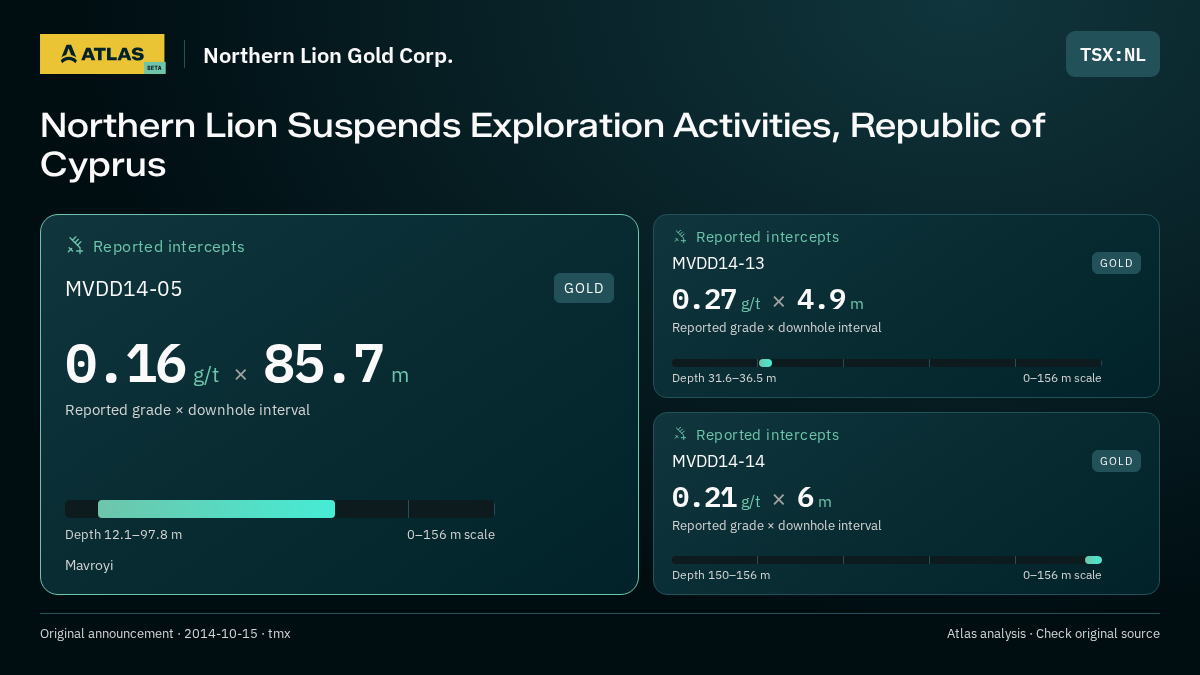Image resolution: width=1200 pixels, height=675 pixels.
Task: Click Reported intercepts heading in MVDD14-14 card
Action: click(x=767, y=435)
